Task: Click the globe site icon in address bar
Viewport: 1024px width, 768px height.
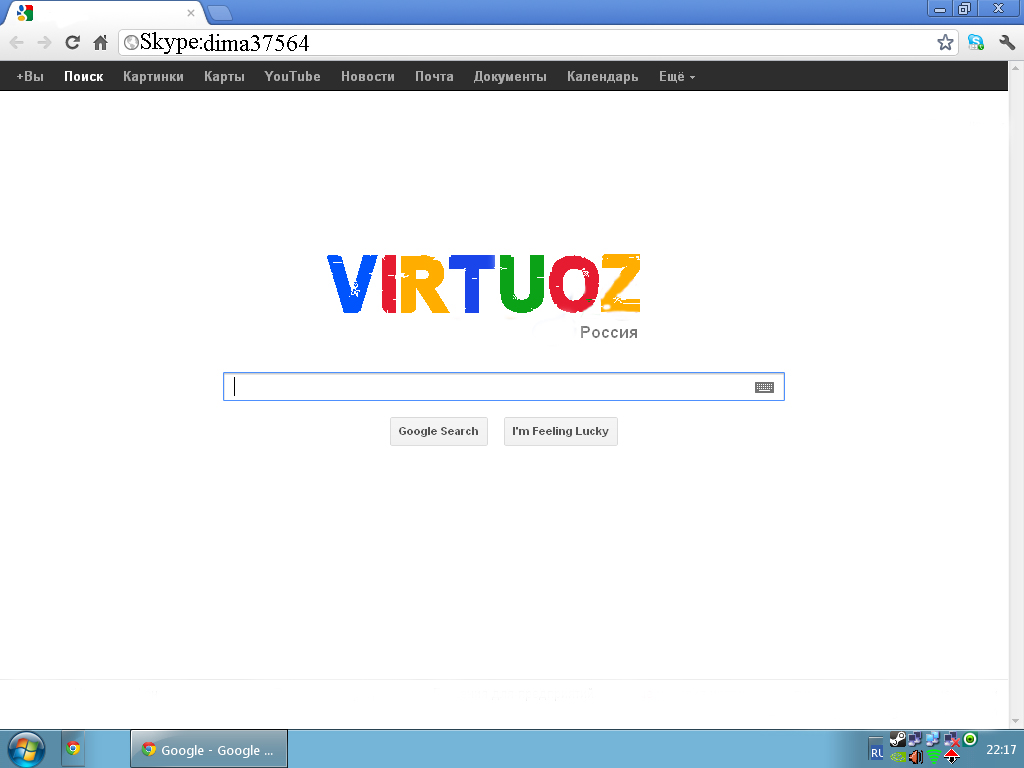Action: (x=131, y=42)
